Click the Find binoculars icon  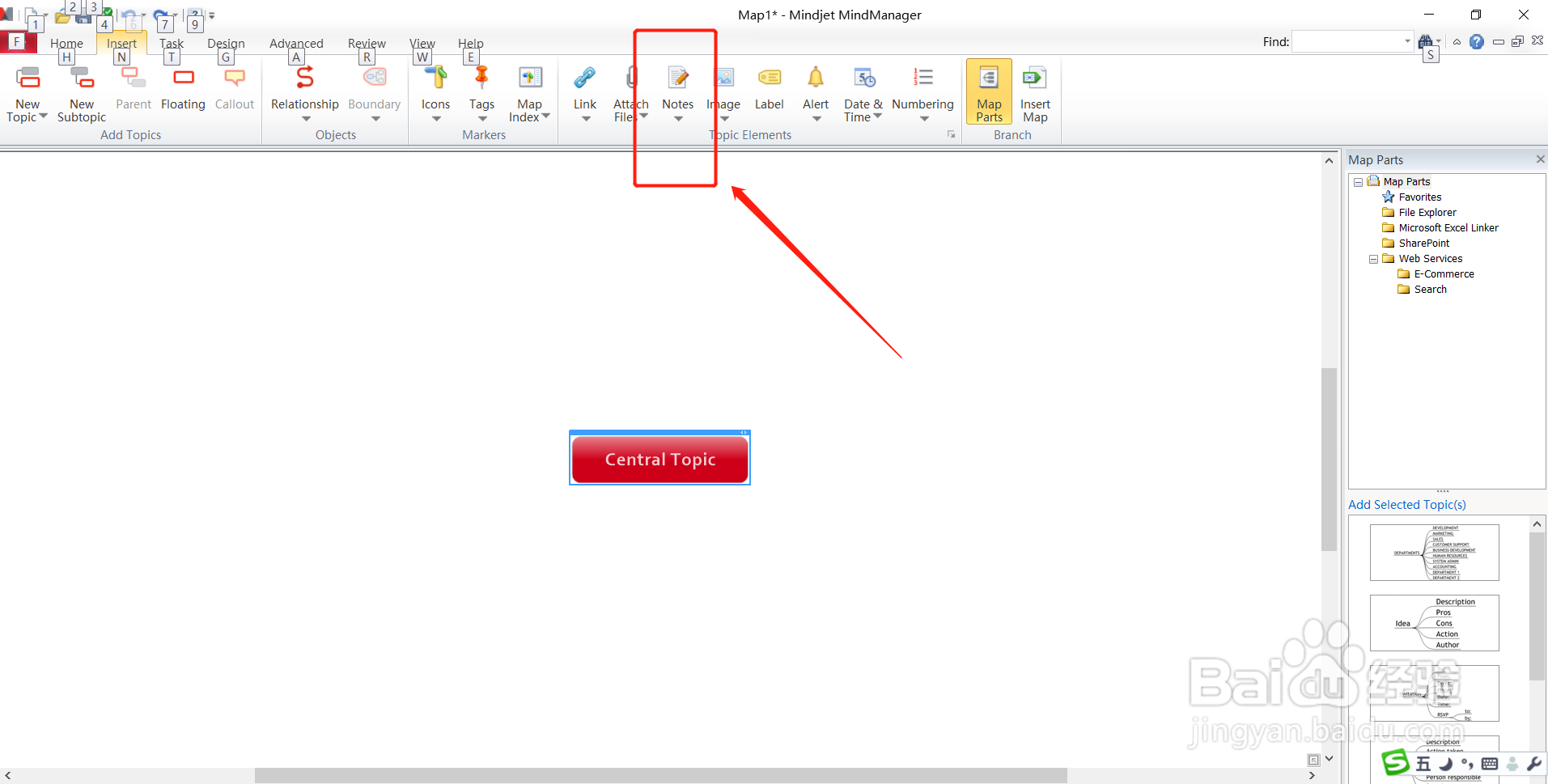coord(1426,40)
